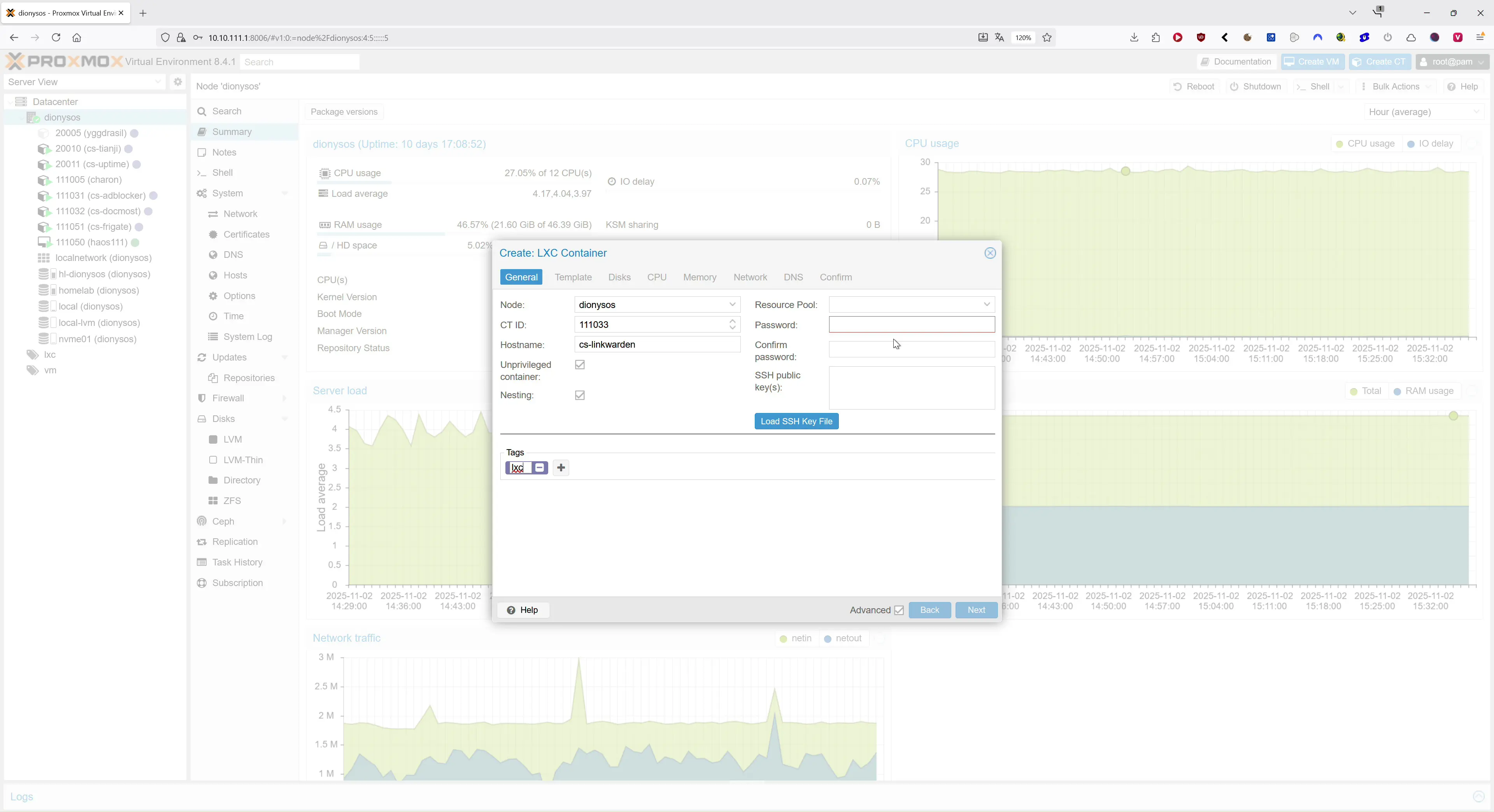
Task: Remove the lxc tag with minus icon
Action: click(539, 468)
